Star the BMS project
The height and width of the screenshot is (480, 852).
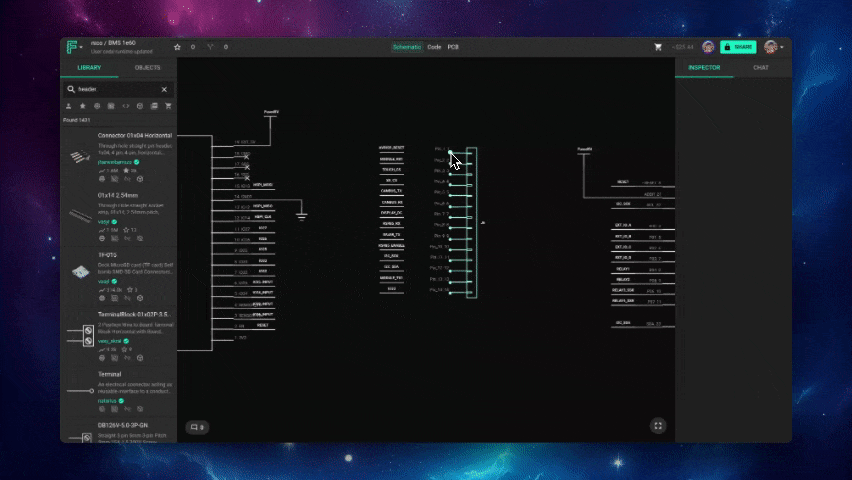(x=177, y=47)
